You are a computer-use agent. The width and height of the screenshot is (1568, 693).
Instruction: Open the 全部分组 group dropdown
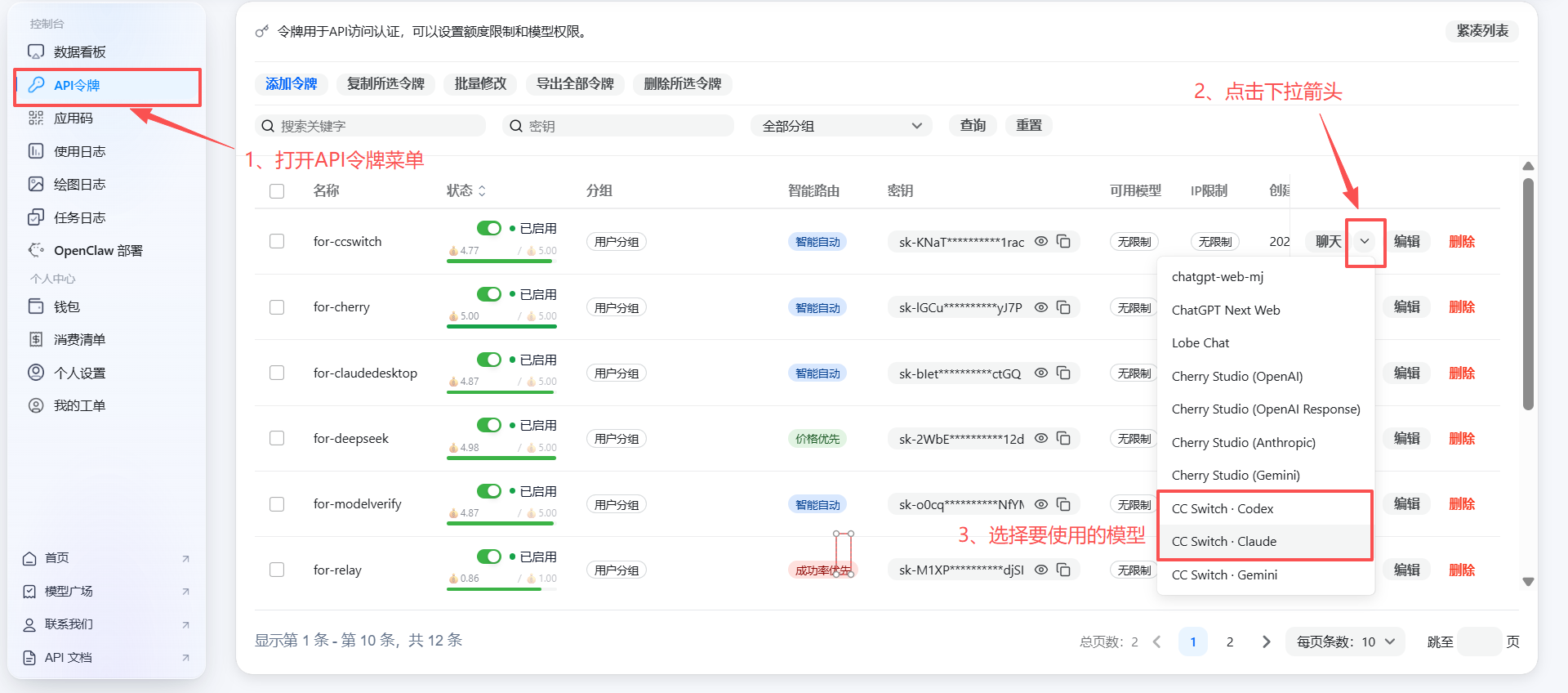(x=841, y=126)
